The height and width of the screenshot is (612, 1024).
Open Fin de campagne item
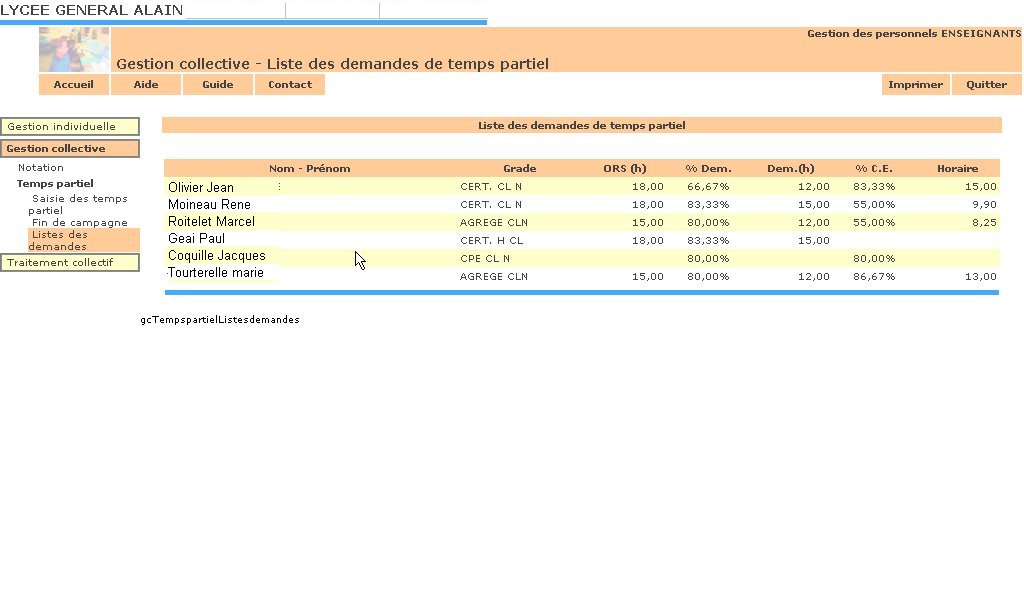tap(80, 223)
